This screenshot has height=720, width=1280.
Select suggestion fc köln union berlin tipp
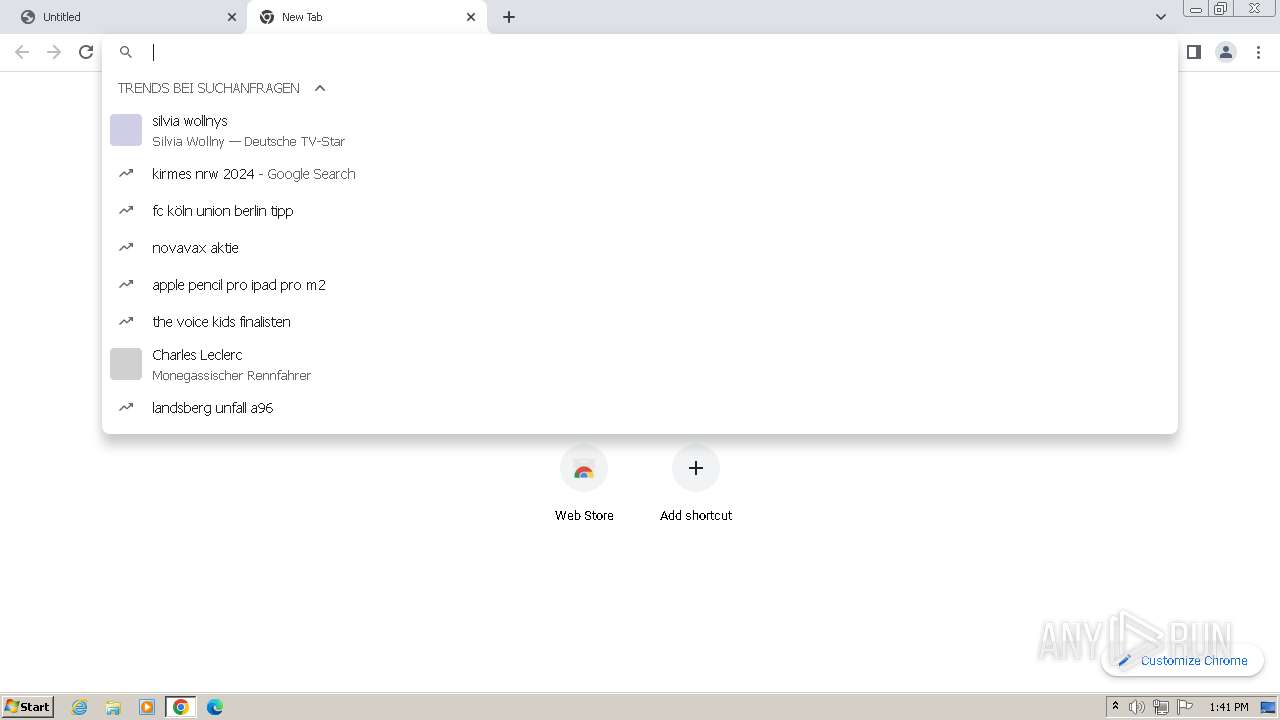(x=640, y=211)
